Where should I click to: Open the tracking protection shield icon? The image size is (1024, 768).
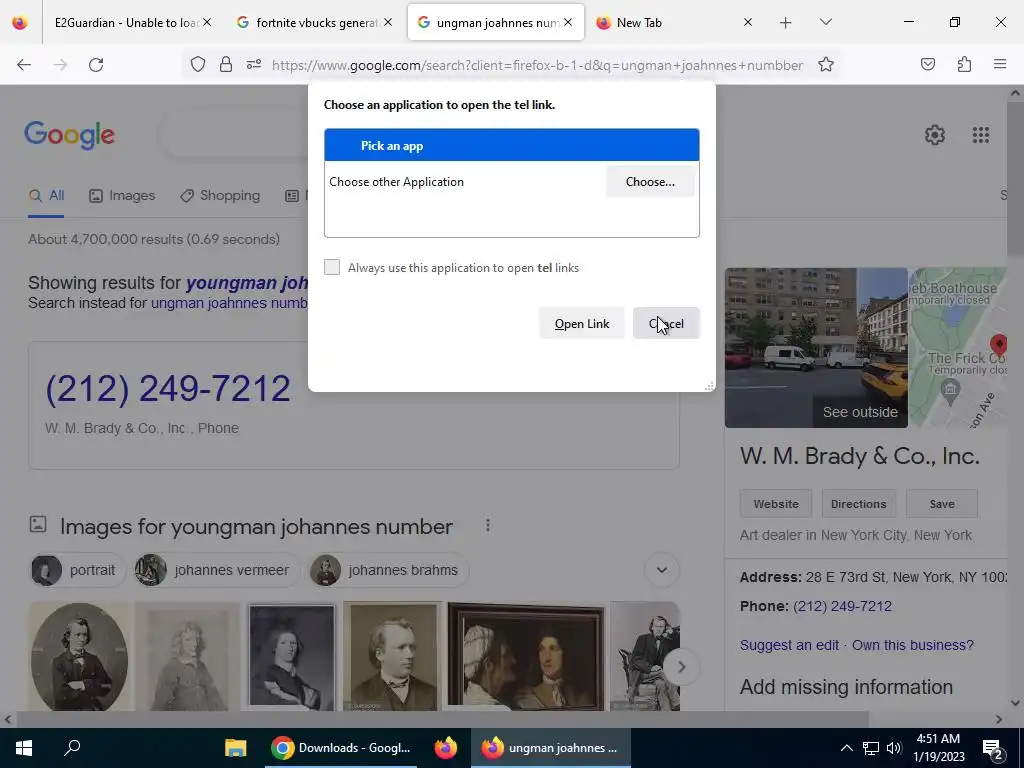[x=198, y=64]
